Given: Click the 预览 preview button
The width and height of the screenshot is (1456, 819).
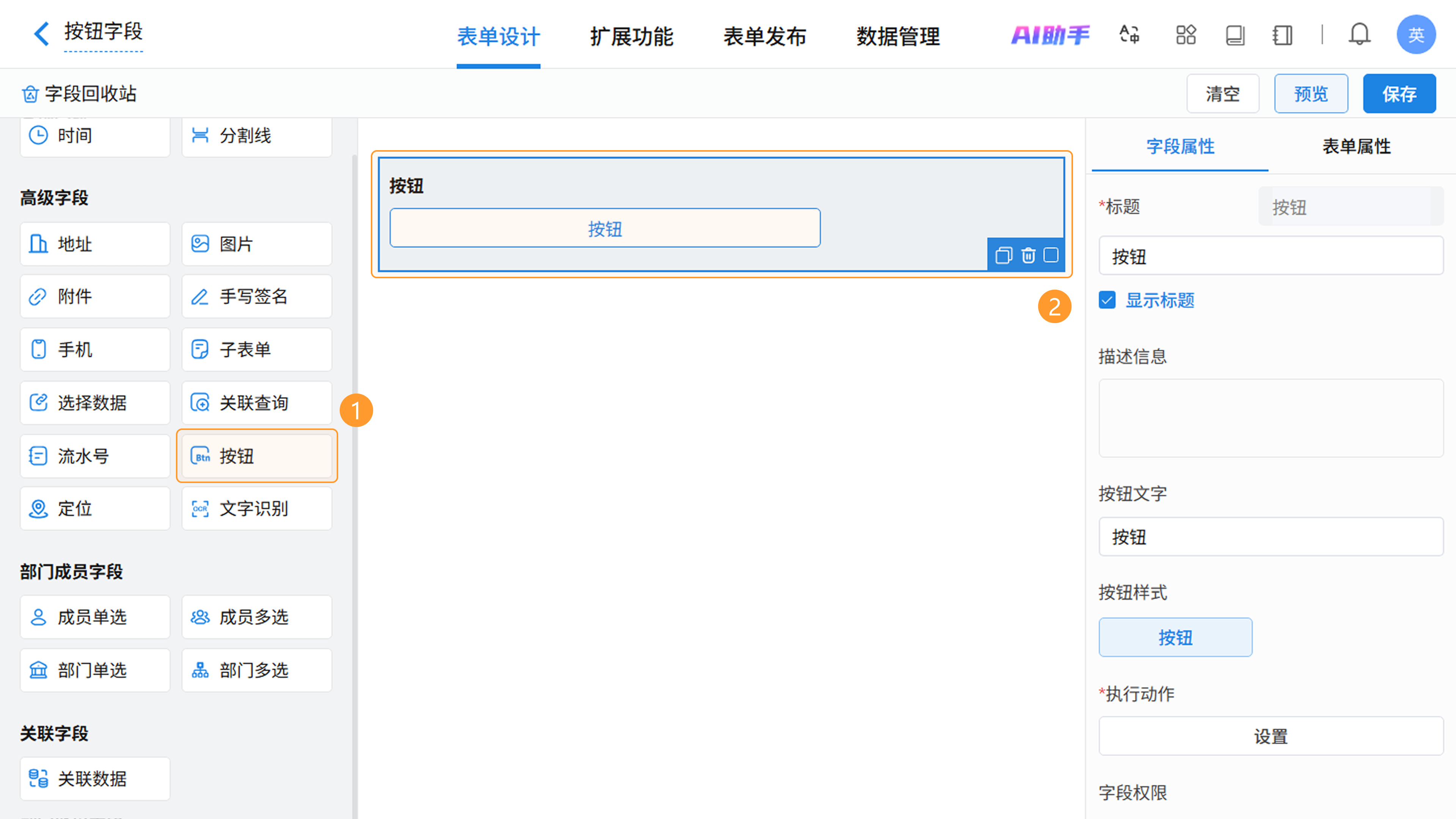Looking at the screenshot, I should coord(1310,94).
